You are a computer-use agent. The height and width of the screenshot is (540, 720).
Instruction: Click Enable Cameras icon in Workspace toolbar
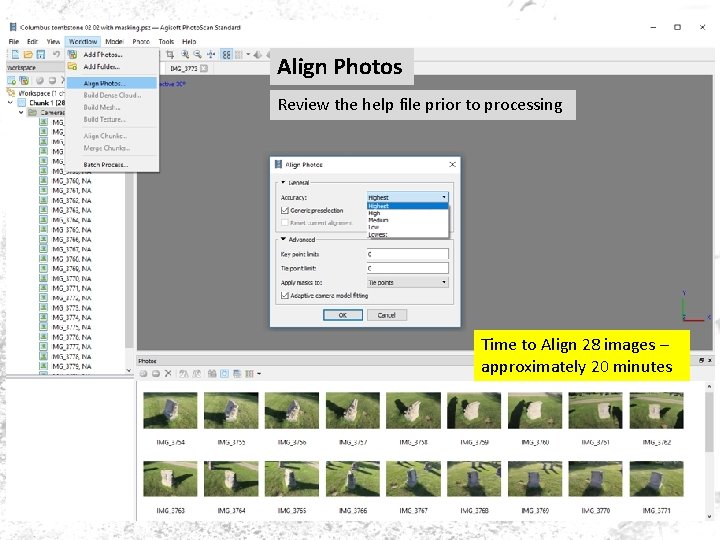point(40,80)
